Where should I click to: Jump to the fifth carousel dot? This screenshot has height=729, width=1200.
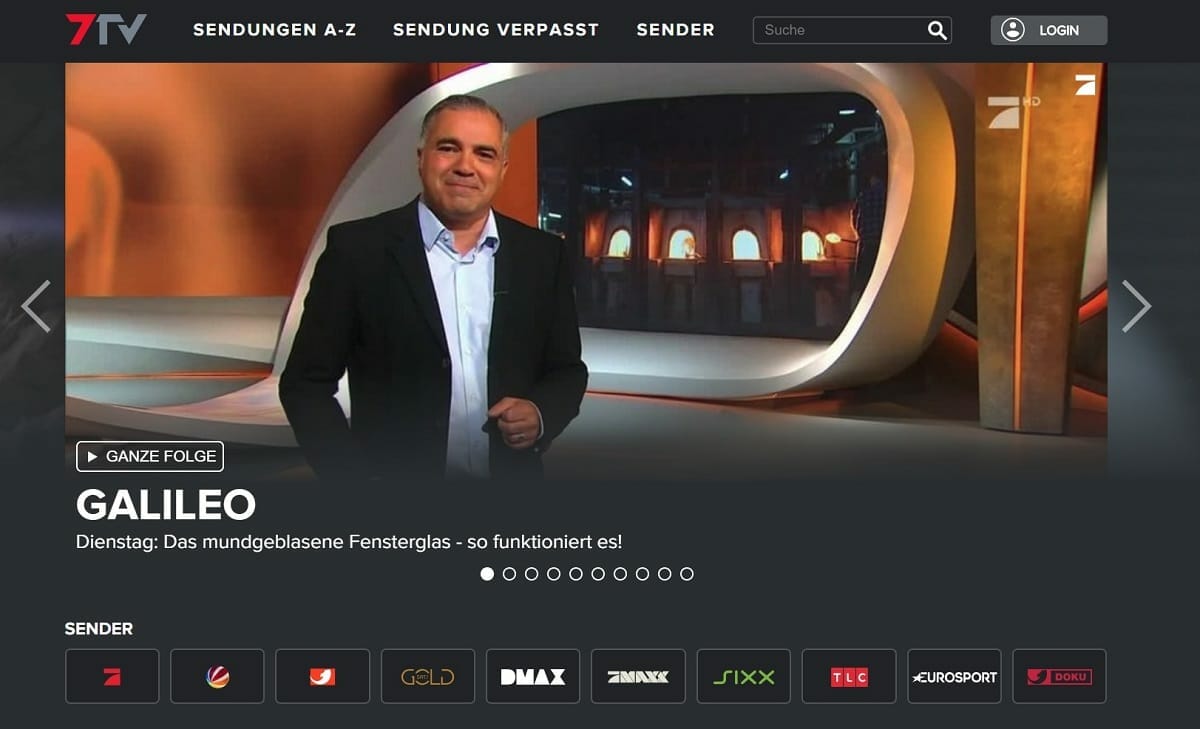click(x=575, y=574)
